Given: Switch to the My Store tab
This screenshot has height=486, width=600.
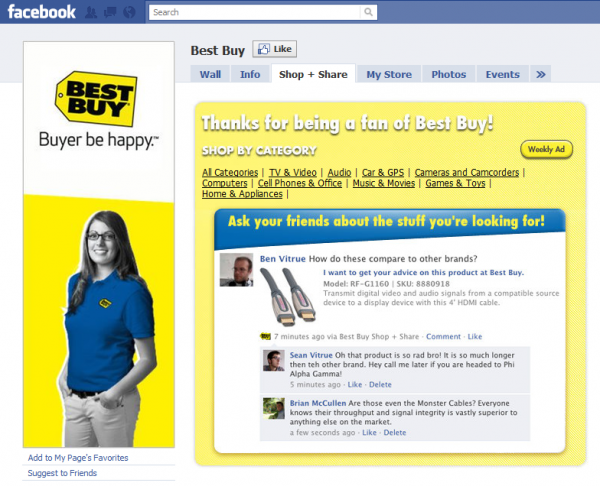Looking at the screenshot, I should pyautogui.click(x=388, y=74).
